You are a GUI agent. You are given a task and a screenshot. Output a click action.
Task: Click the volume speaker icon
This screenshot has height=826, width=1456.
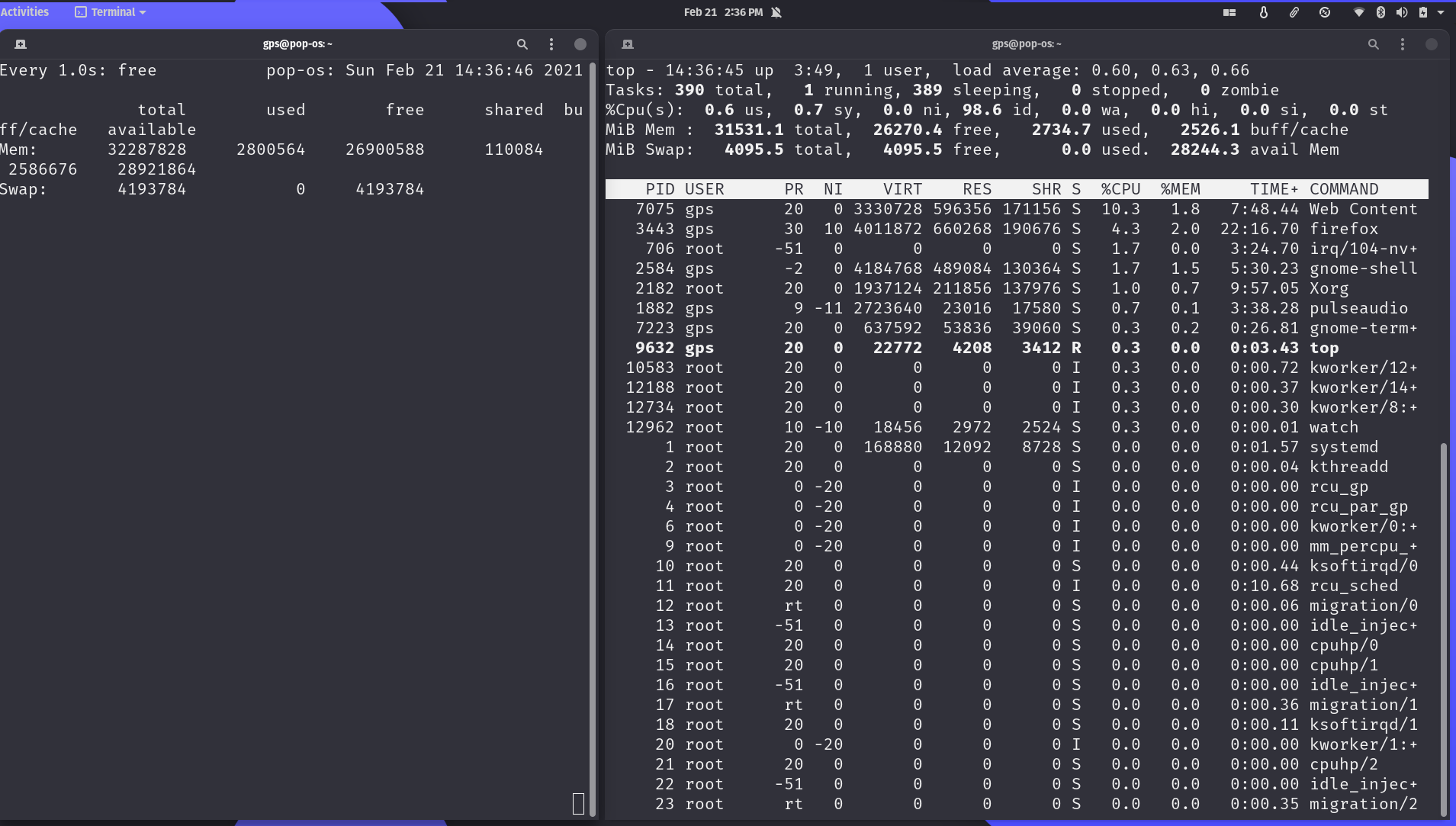(x=1402, y=12)
